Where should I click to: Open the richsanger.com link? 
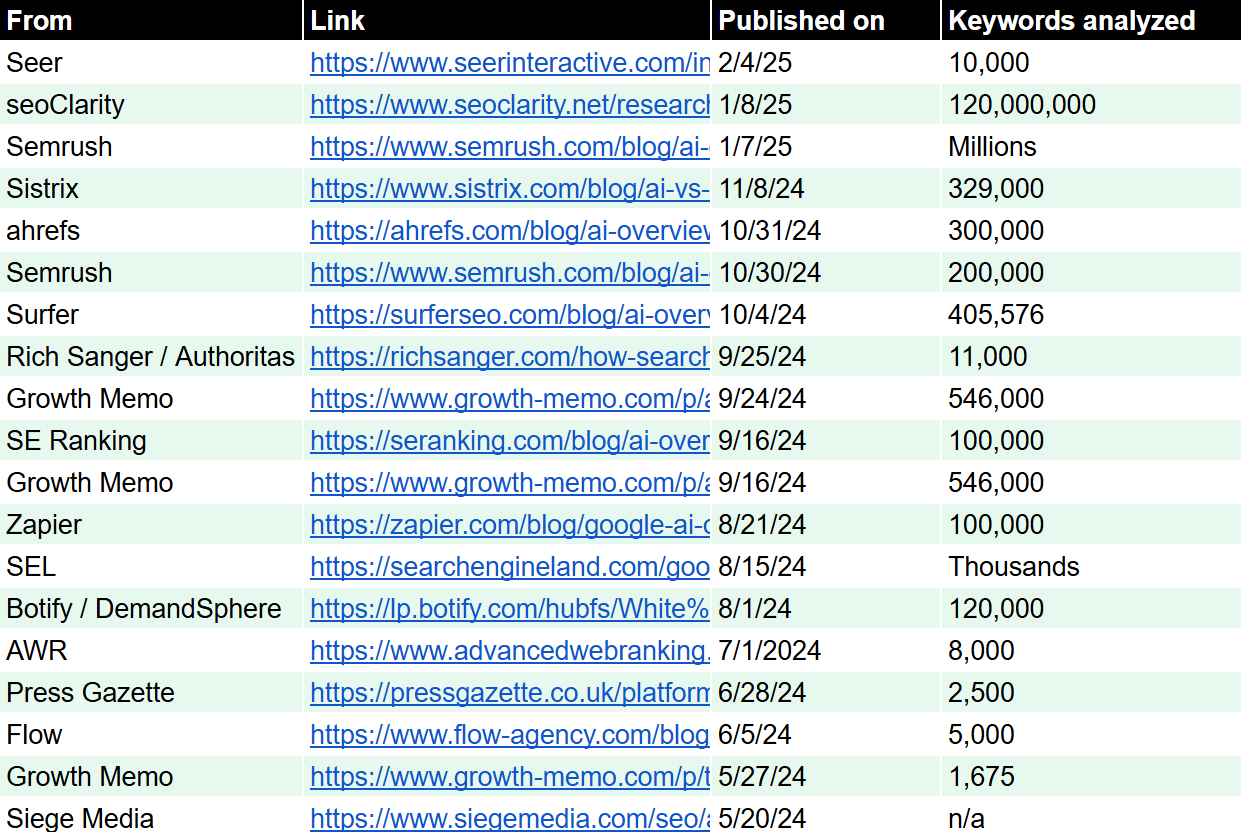click(510, 357)
